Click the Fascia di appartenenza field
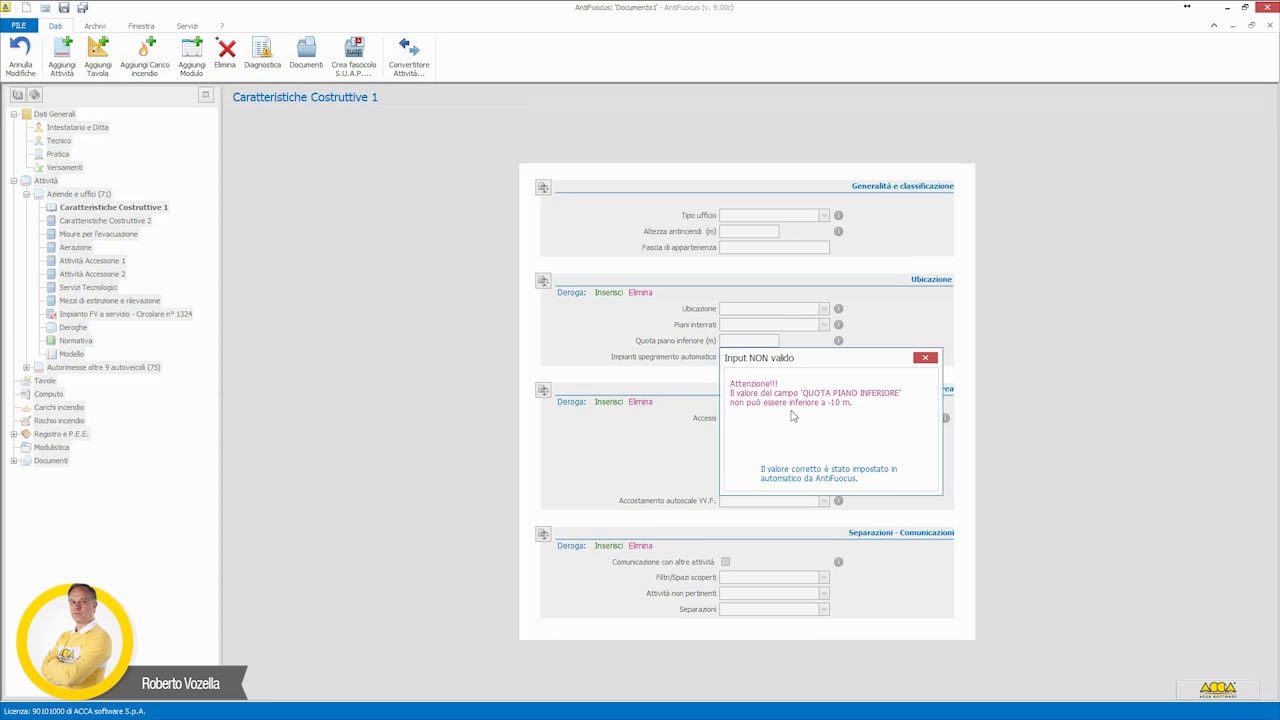Screen dimensions: 1280x720 click(x=774, y=247)
